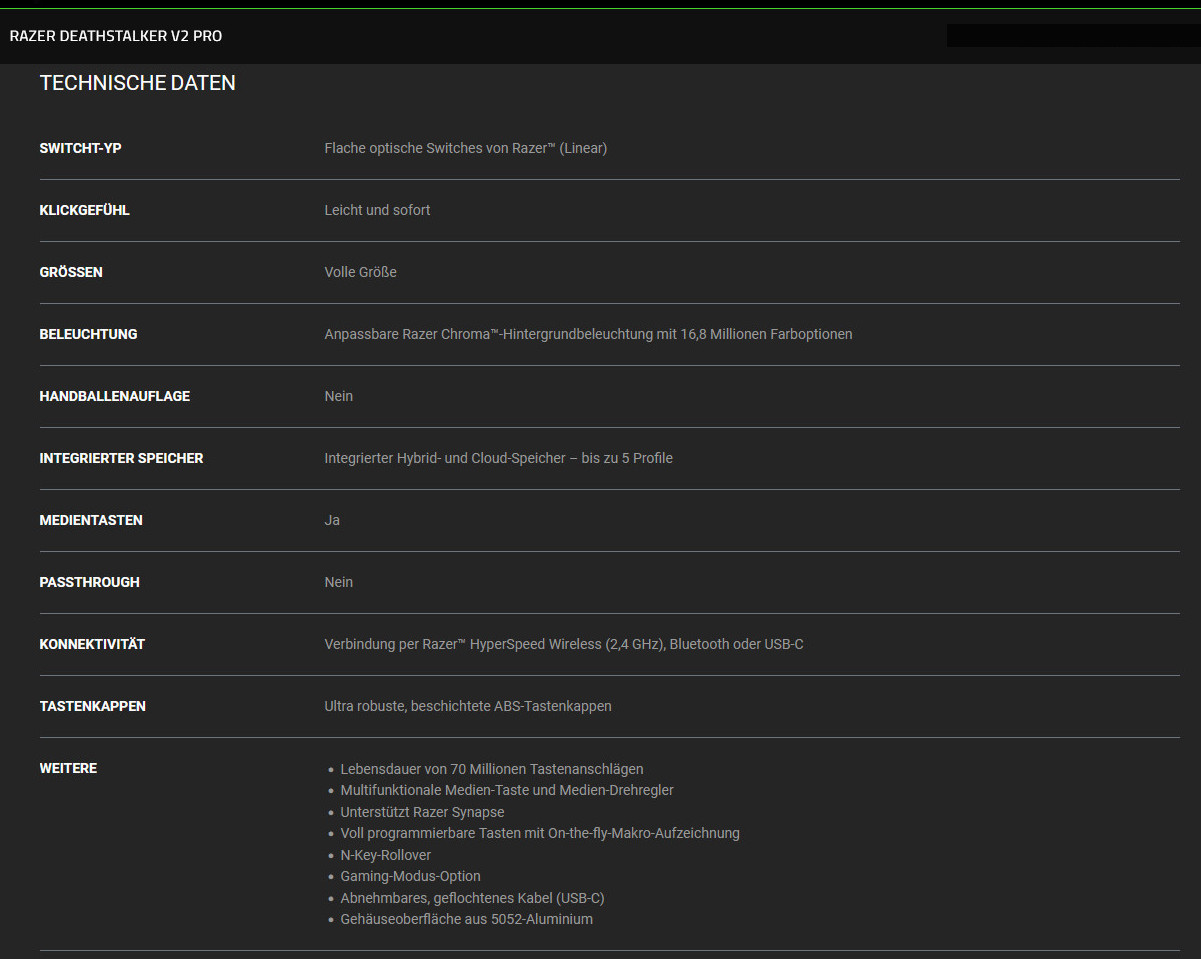The height and width of the screenshot is (959, 1201).
Task: Click the 'Unterstützt Razer Synapse' bullet
Action: pos(422,812)
